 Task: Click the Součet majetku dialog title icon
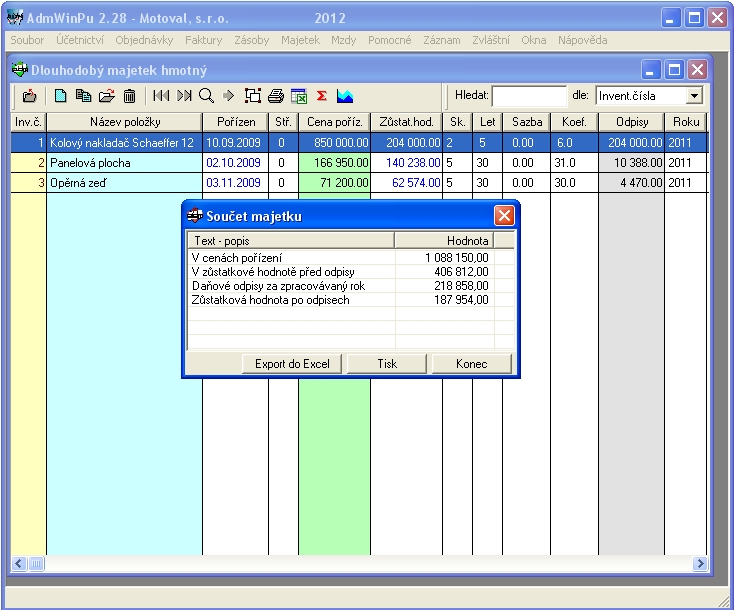pos(195,216)
